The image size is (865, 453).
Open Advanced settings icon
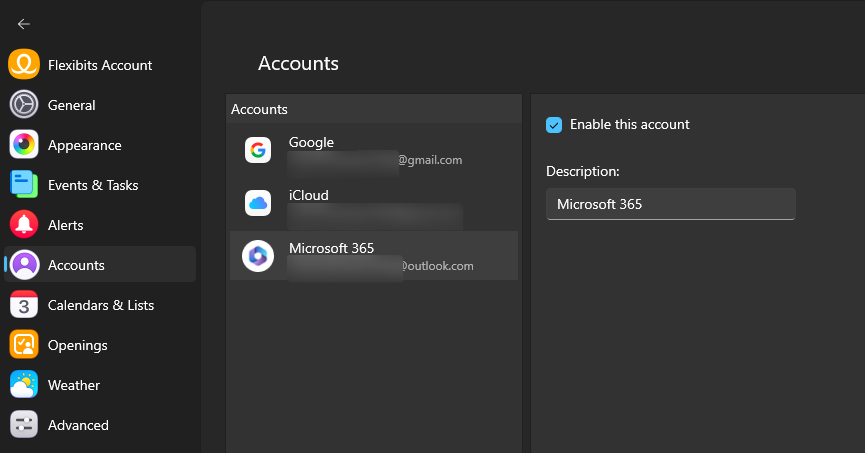[24, 425]
